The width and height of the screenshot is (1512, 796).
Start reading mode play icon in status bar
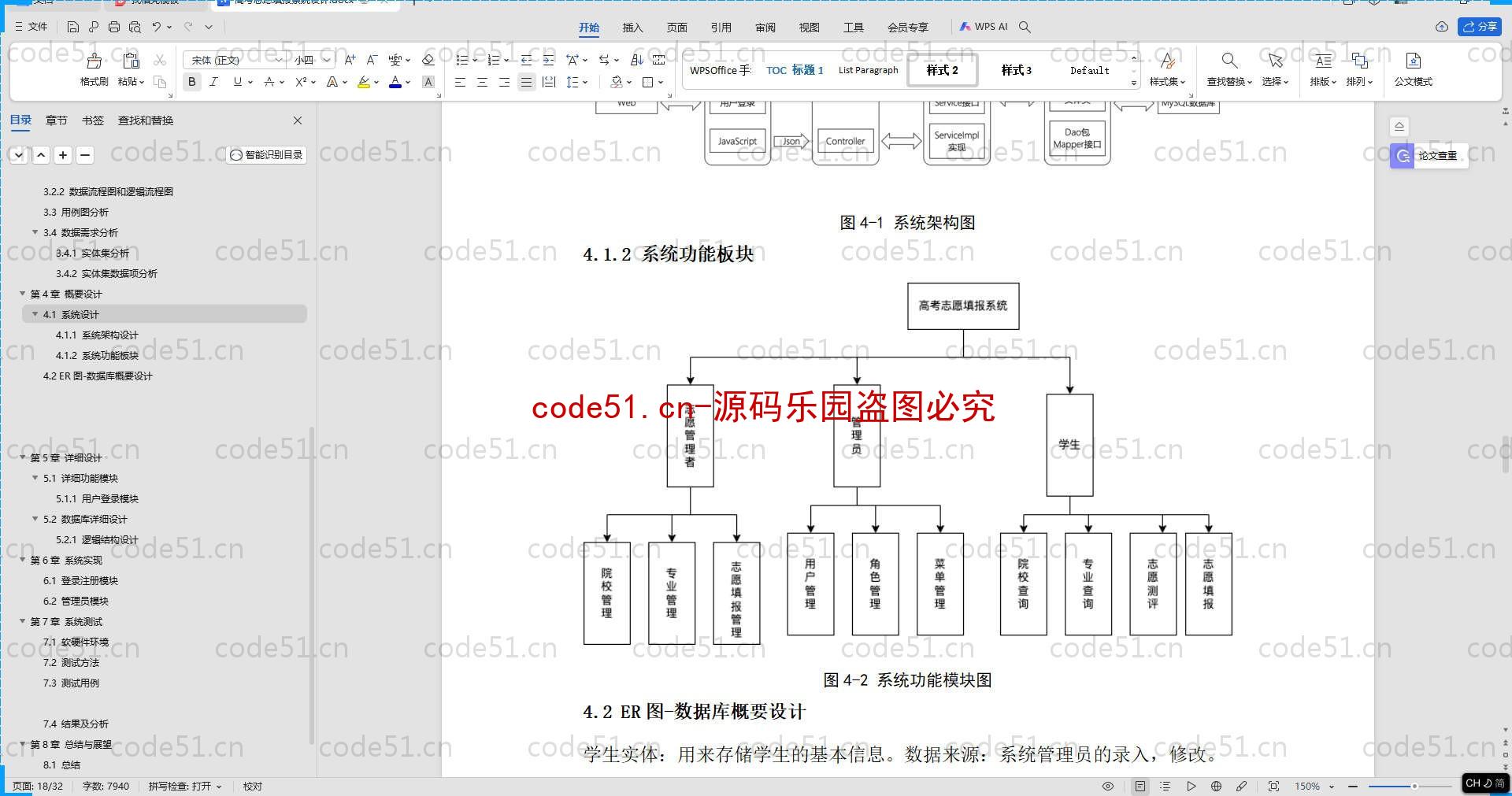point(1191,786)
